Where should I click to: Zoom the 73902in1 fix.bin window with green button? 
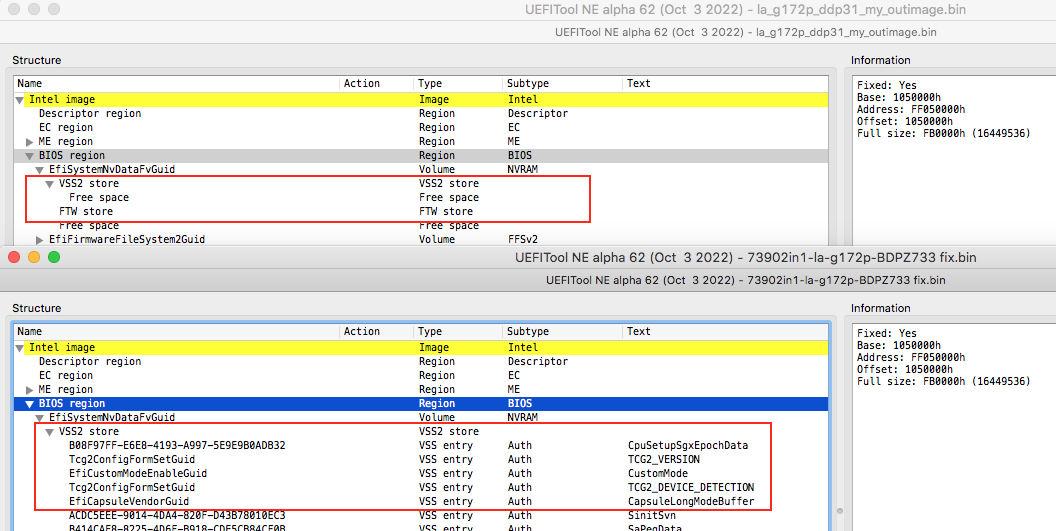[x=54, y=257]
